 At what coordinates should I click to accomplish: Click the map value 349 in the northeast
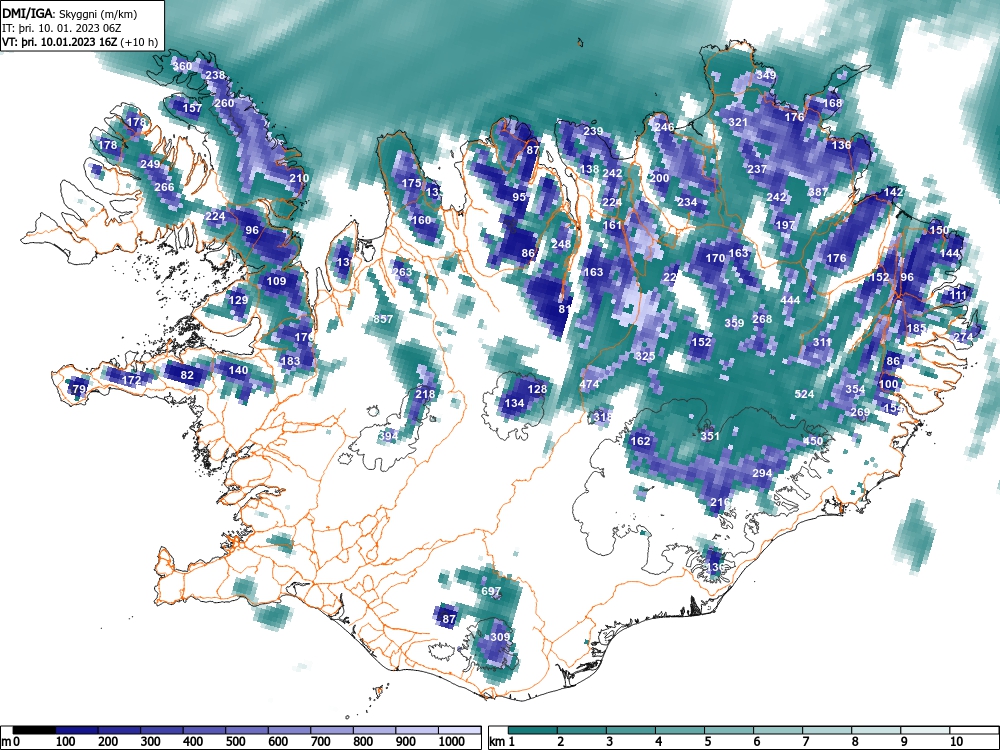(766, 75)
